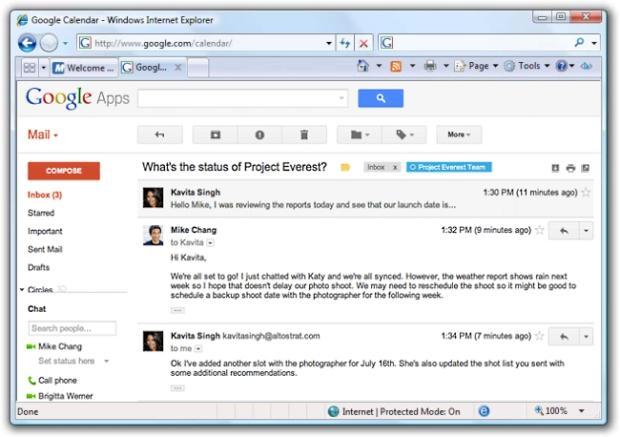
Task: Reply to Mike Chang's message with arrow
Action: [x=564, y=231]
